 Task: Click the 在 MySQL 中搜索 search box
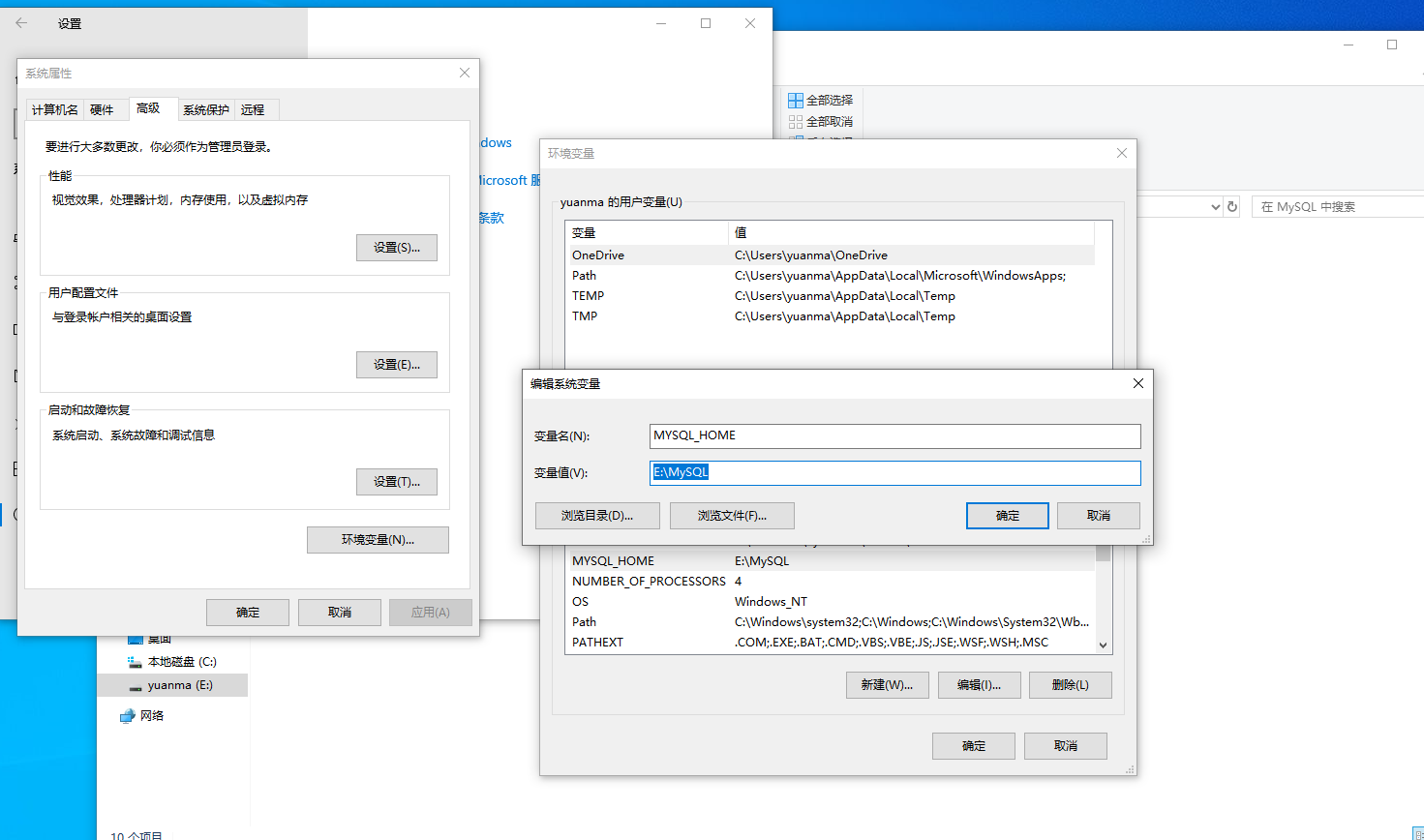pyautogui.click(x=1339, y=207)
